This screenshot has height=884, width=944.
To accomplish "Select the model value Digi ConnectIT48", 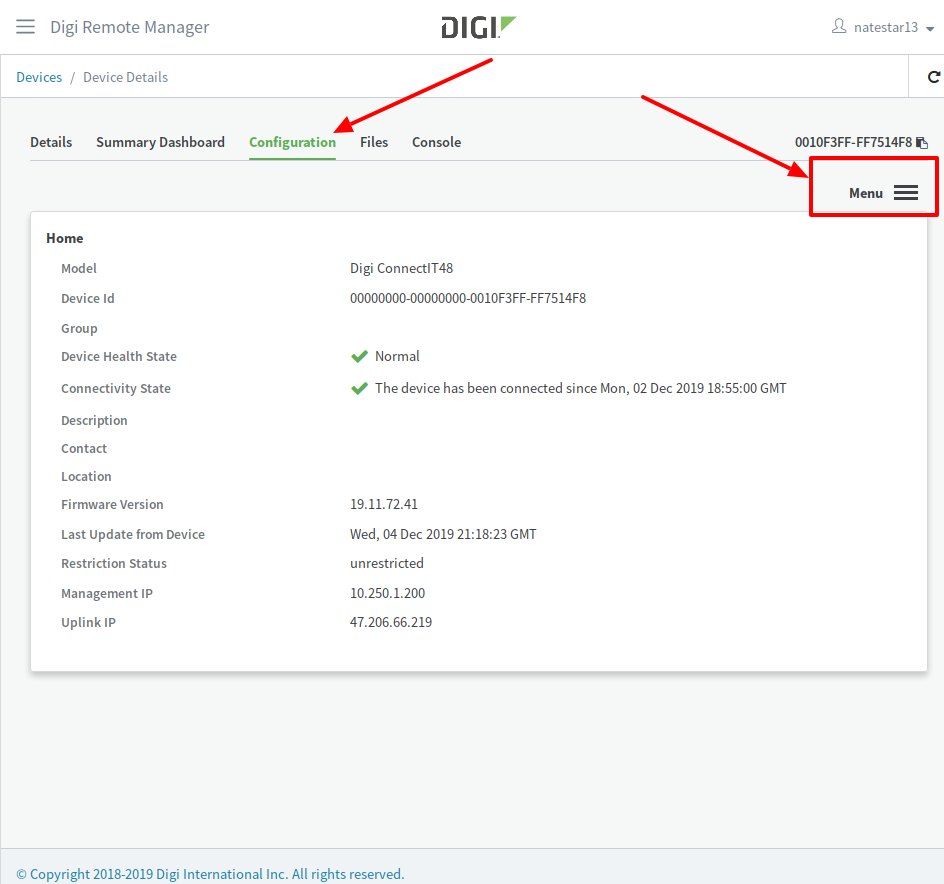I will point(402,268).
